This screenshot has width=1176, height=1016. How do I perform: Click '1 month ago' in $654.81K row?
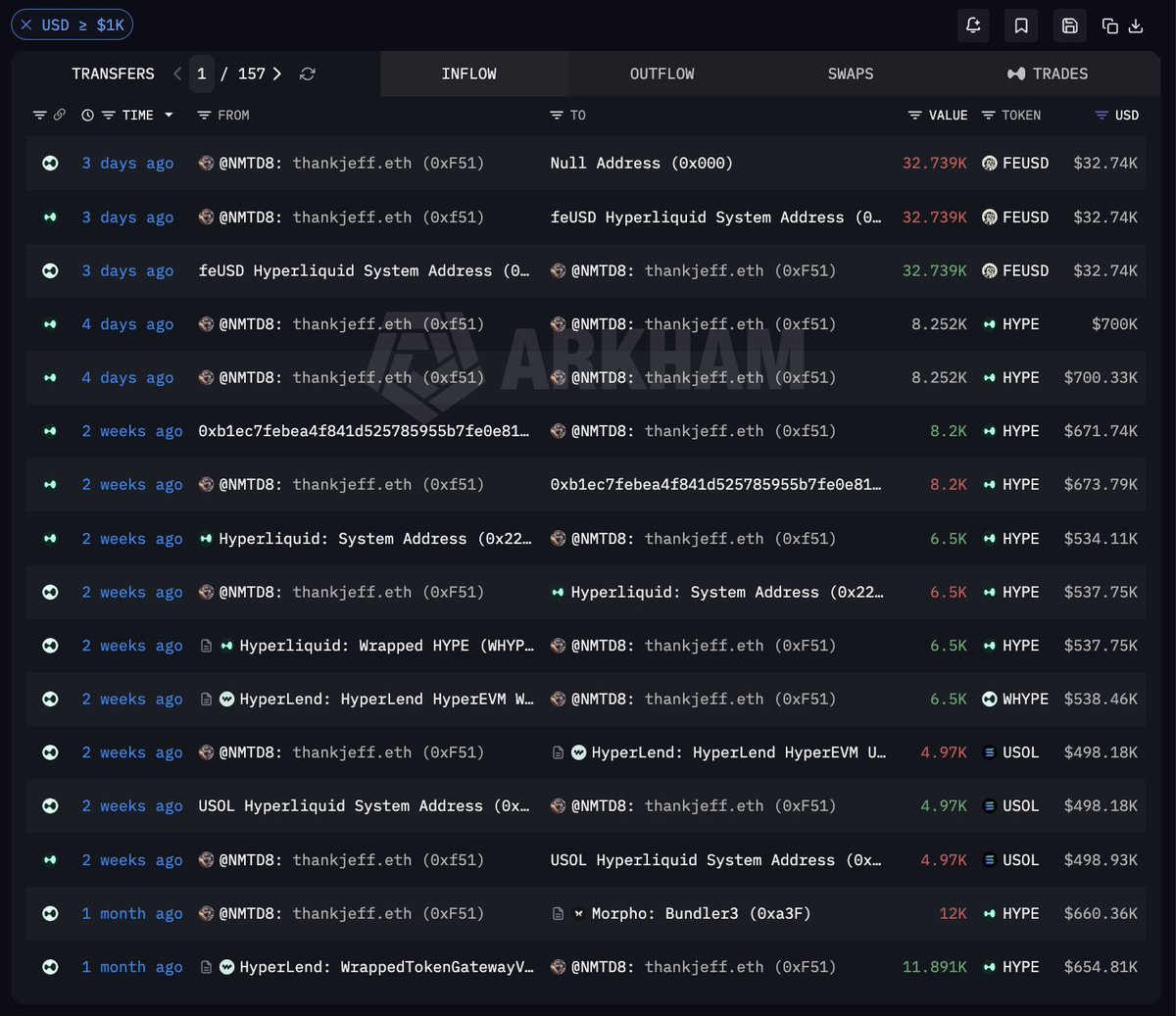pos(132,967)
